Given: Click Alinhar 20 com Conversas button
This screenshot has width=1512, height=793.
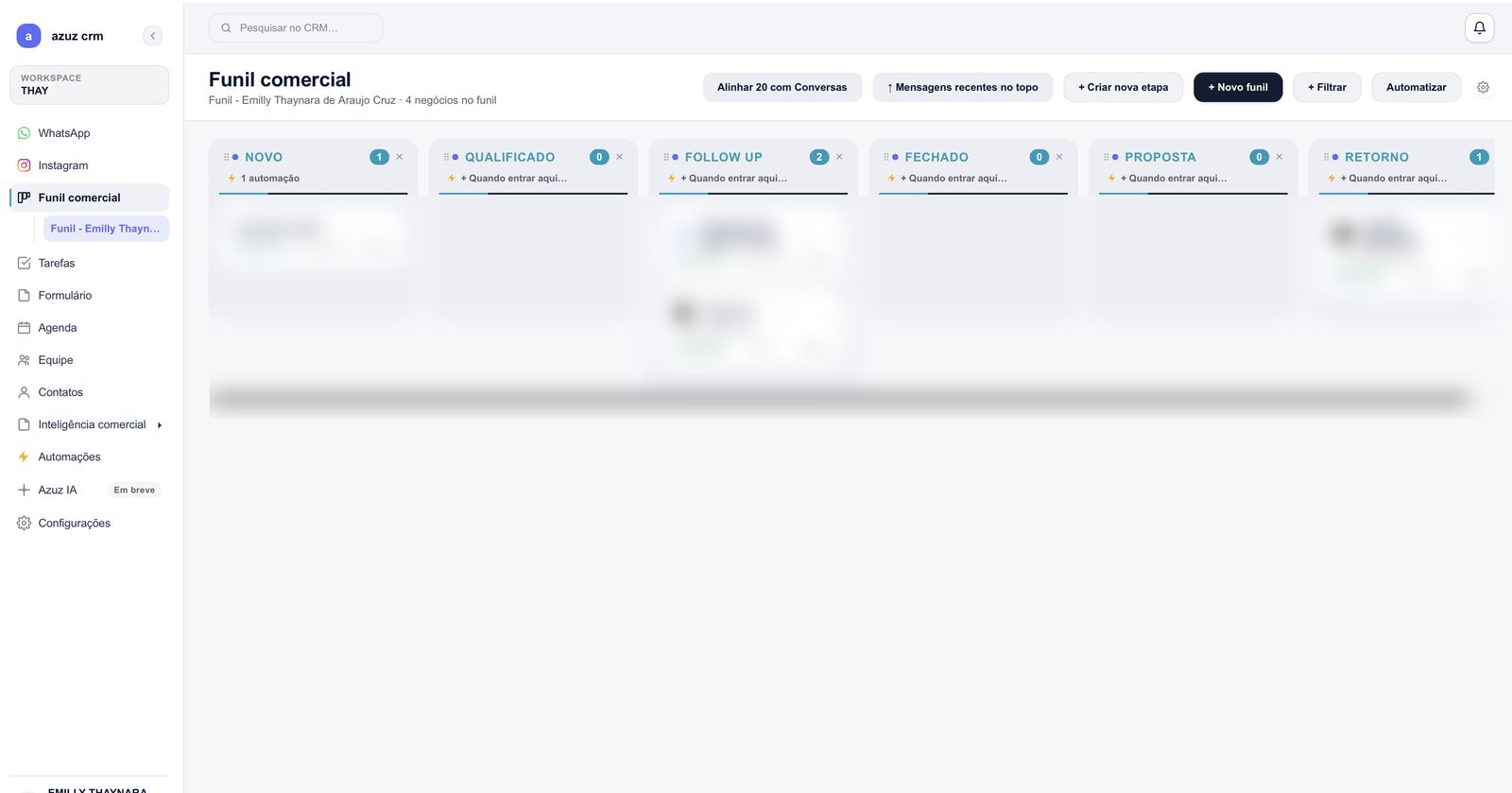Looking at the screenshot, I should click(782, 87).
